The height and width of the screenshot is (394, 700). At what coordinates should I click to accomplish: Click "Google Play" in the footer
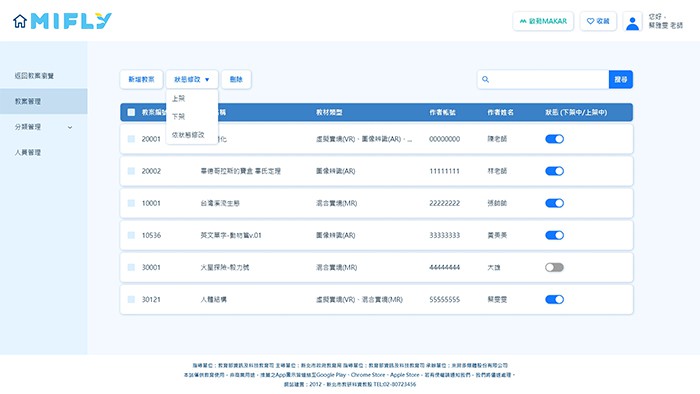331,375
